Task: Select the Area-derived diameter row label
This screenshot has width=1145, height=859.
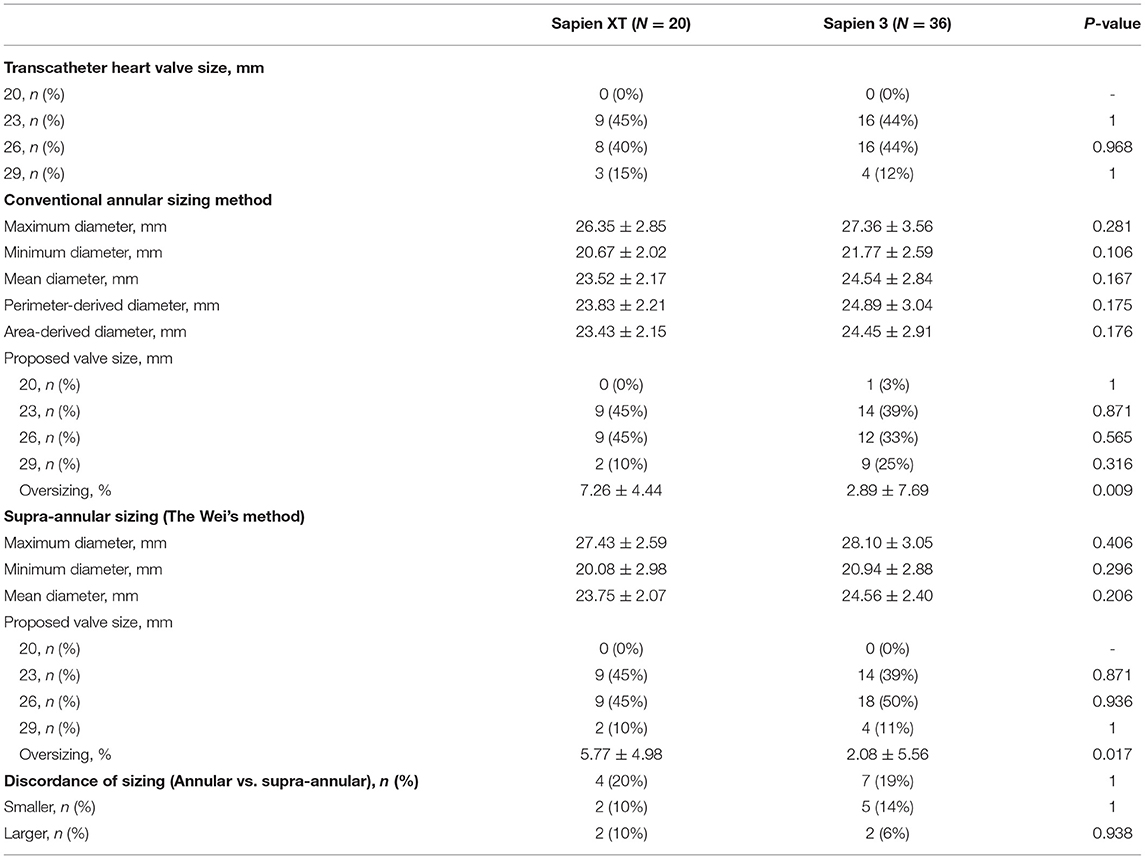Action: pos(95,332)
